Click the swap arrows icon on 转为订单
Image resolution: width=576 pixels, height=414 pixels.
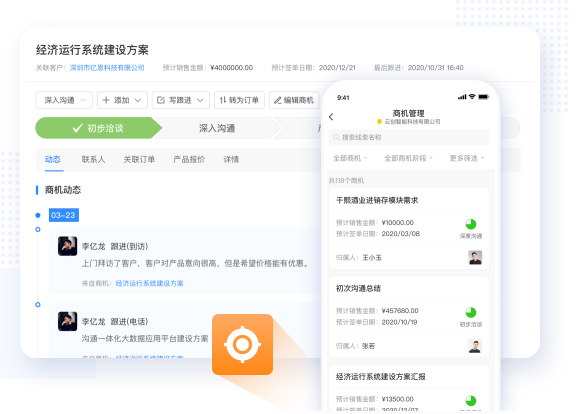tap(223, 100)
